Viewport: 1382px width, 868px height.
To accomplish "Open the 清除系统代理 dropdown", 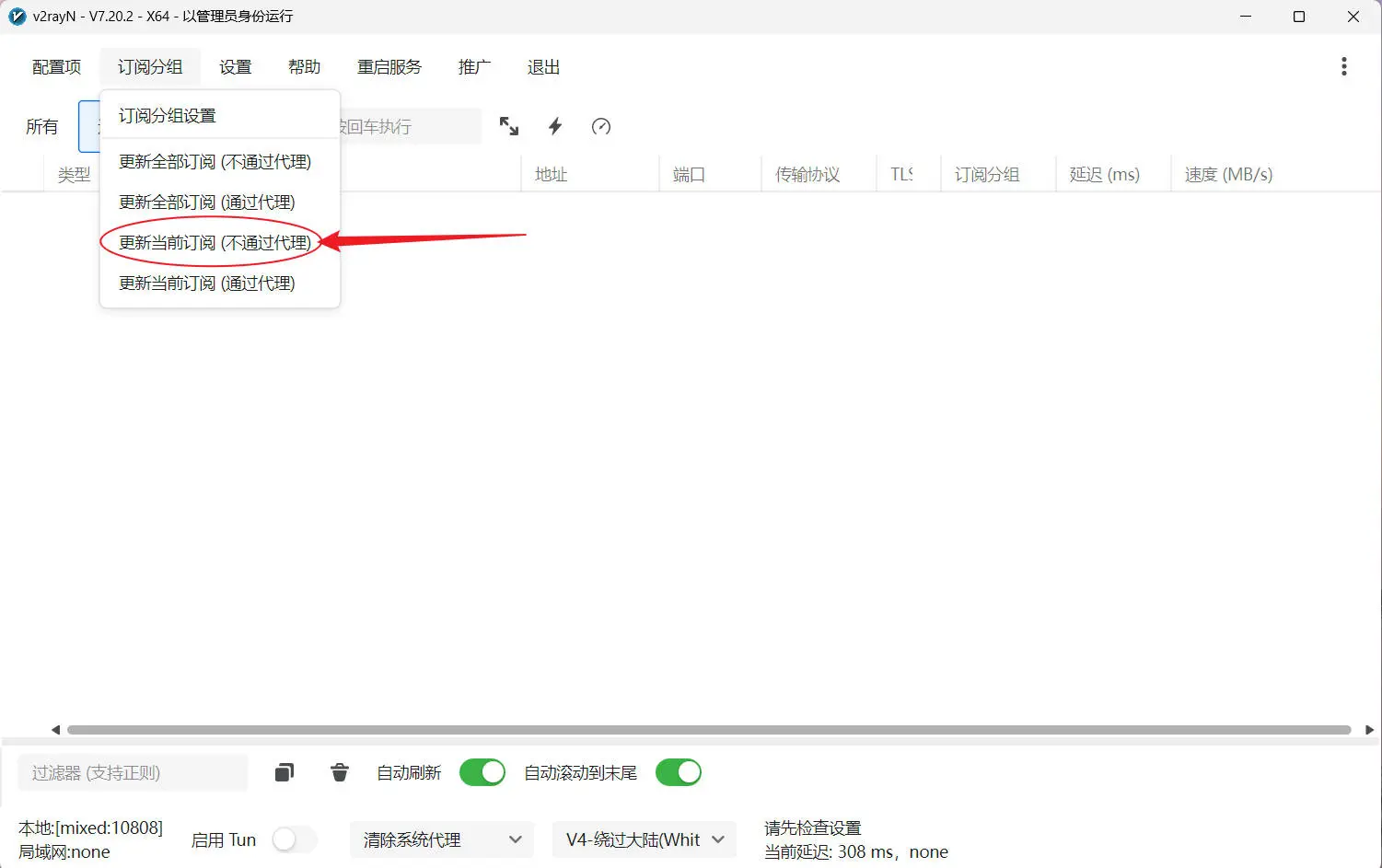I will click(441, 839).
